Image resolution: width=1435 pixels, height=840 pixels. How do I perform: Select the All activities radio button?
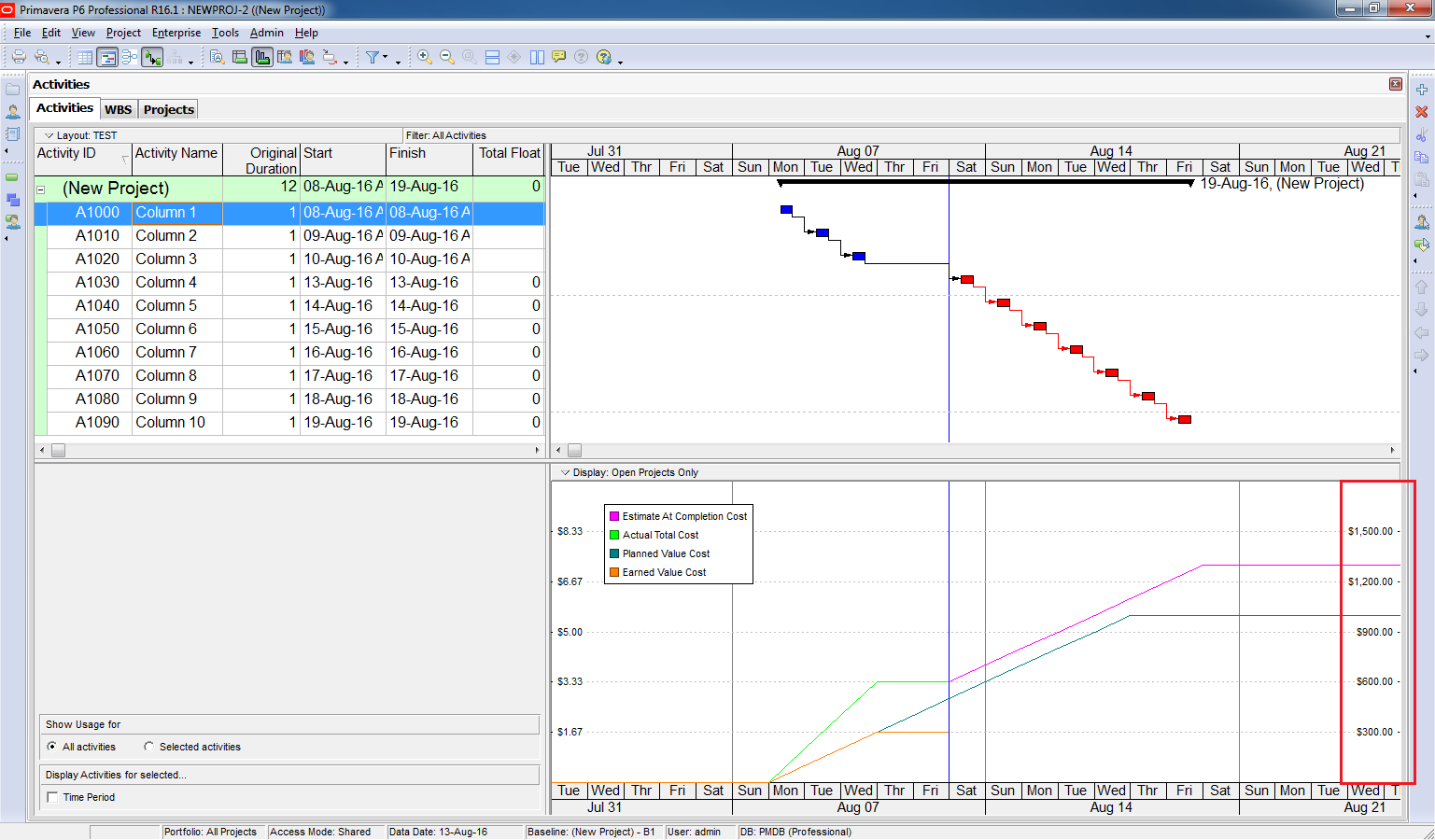(x=51, y=747)
